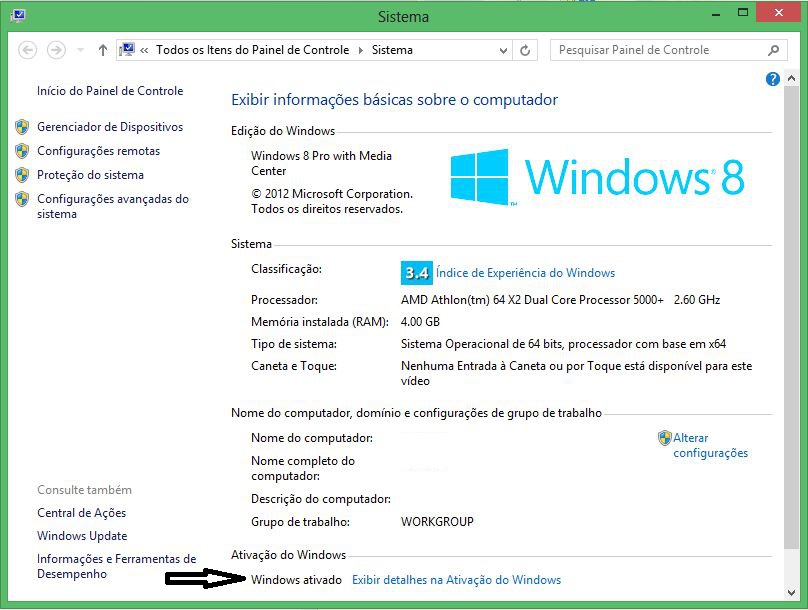Viewport: 808px width, 610px height.
Task: Click the 3.4 rating score badge
Action: (416, 273)
